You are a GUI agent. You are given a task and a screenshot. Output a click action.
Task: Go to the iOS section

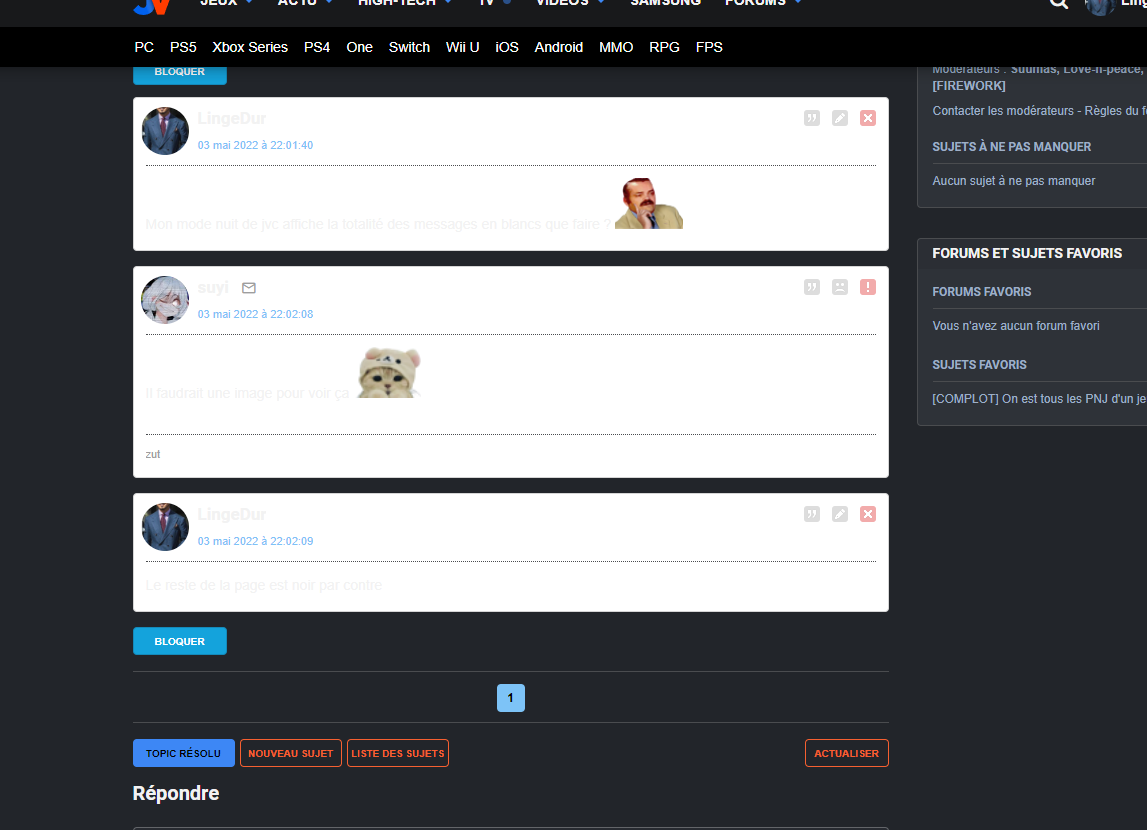(x=507, y=47)
